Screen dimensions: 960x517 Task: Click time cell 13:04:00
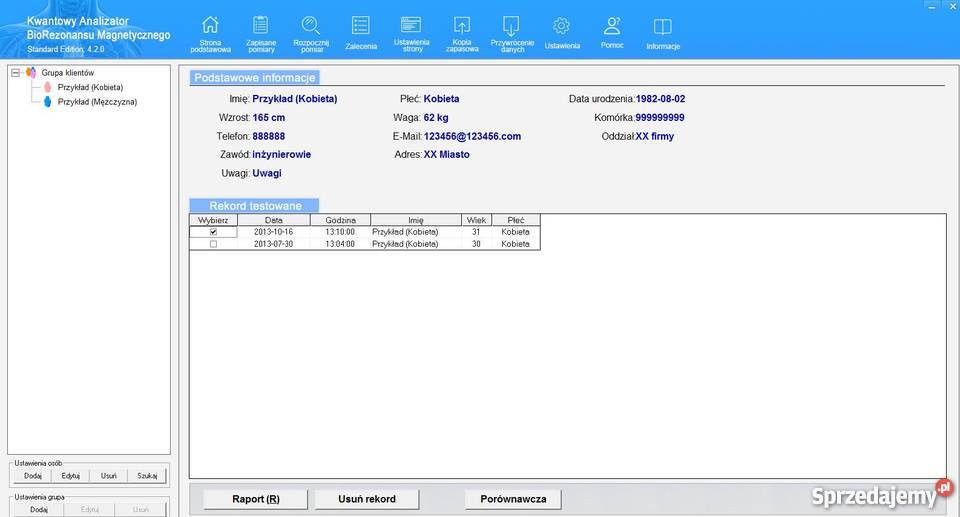pos(340,244)
